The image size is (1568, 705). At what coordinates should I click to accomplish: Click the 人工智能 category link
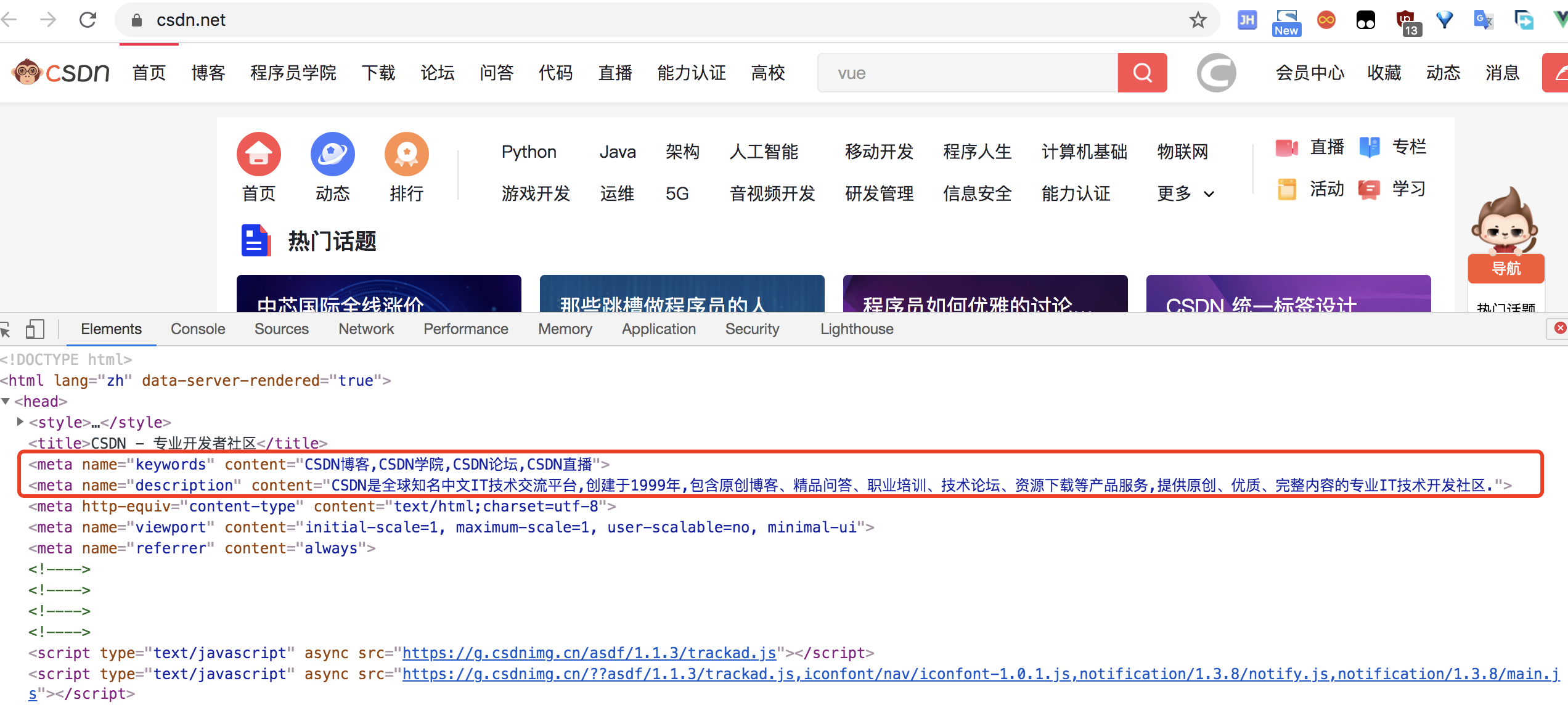pyautogui.click(x=764, y=152)
